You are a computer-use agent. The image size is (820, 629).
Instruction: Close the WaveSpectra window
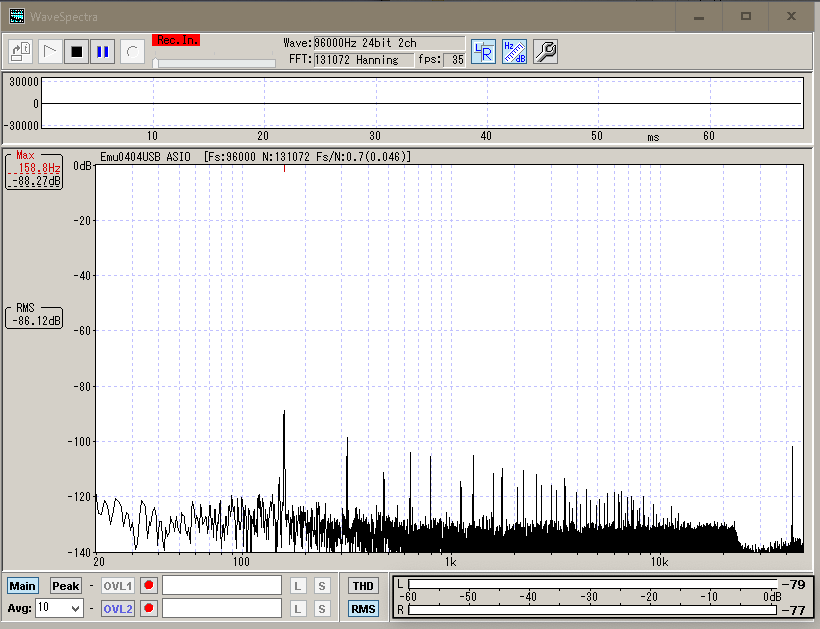click(791, 17)
